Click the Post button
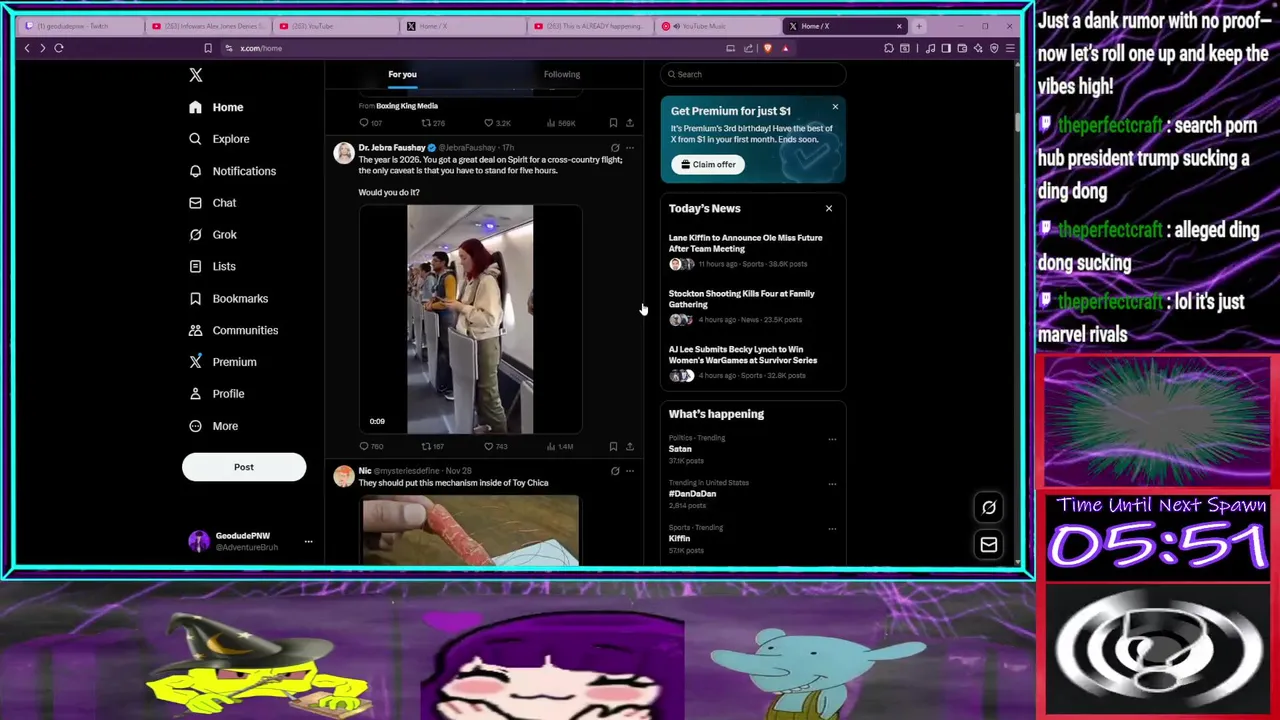This screenshot has width=1280, height=720. coord(244,467)
